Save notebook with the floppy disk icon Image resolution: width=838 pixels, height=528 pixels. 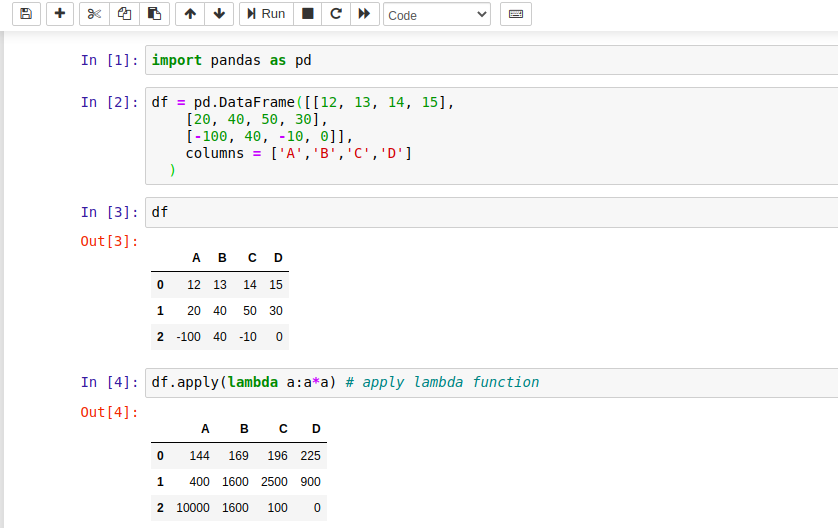tap(26, 14)
